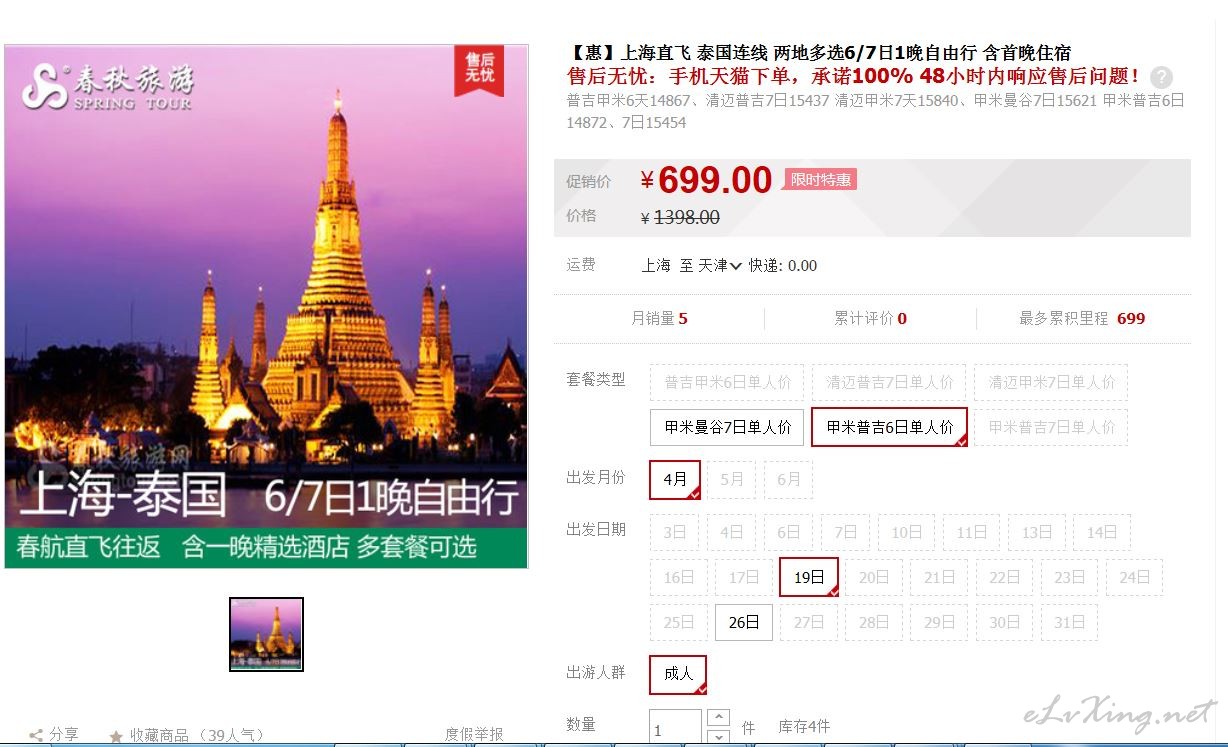
Task: Click the product thumbnail below main image
Action: [x=266, y=634]
